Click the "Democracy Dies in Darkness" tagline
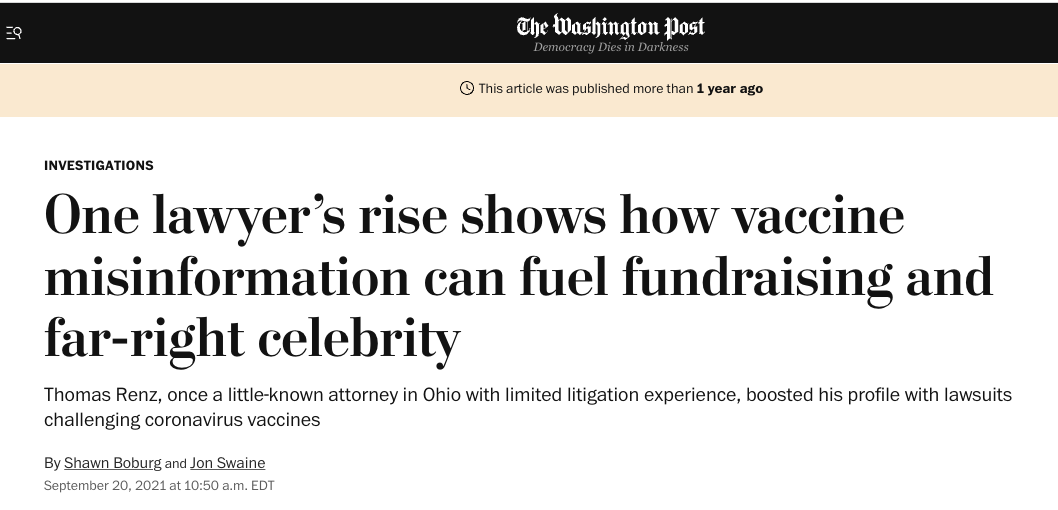The height and width of the screenshot is (510, 1058). click(611, 47)
